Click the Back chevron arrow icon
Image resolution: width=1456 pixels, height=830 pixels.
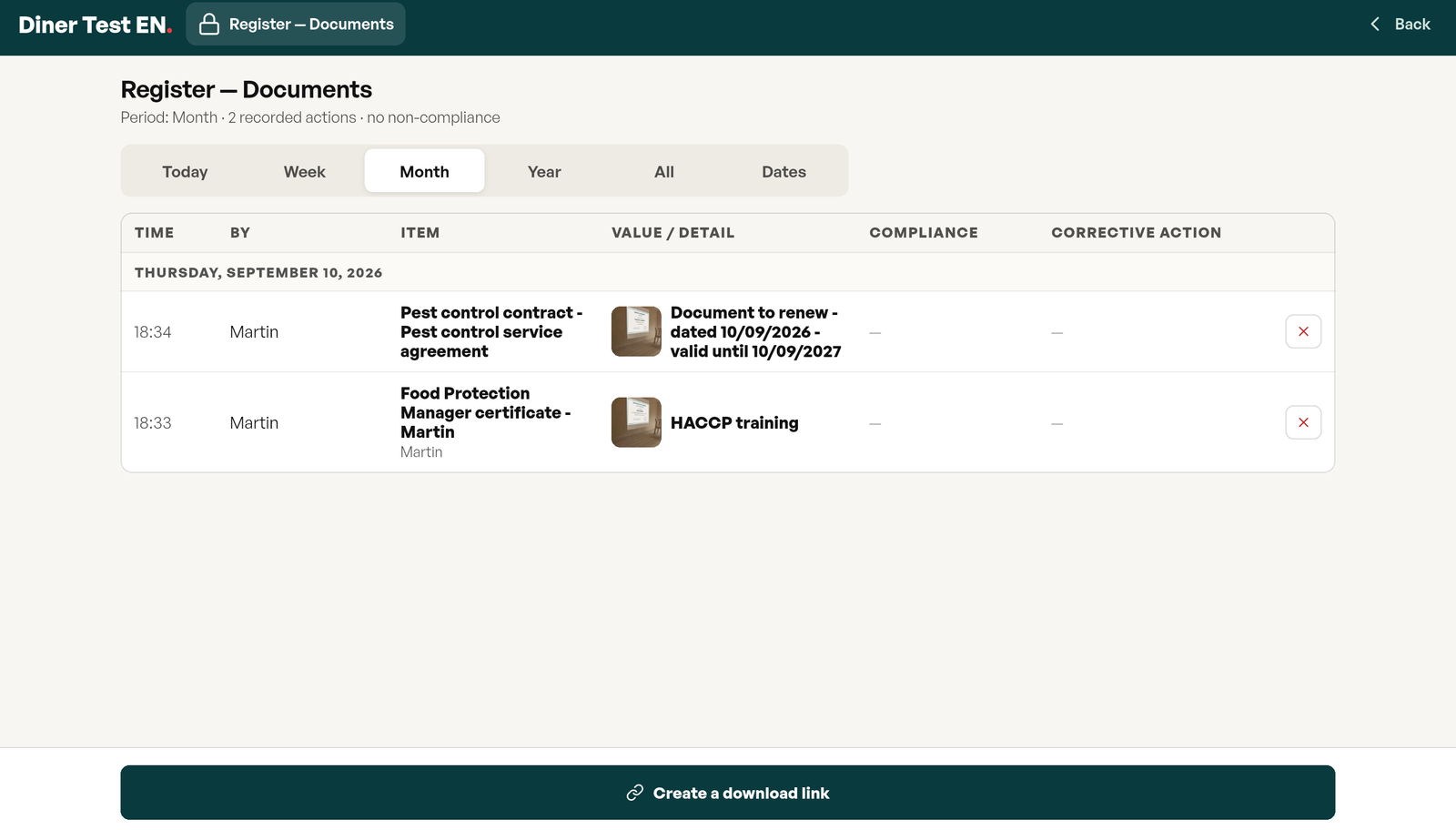(x=1375, y=25)
